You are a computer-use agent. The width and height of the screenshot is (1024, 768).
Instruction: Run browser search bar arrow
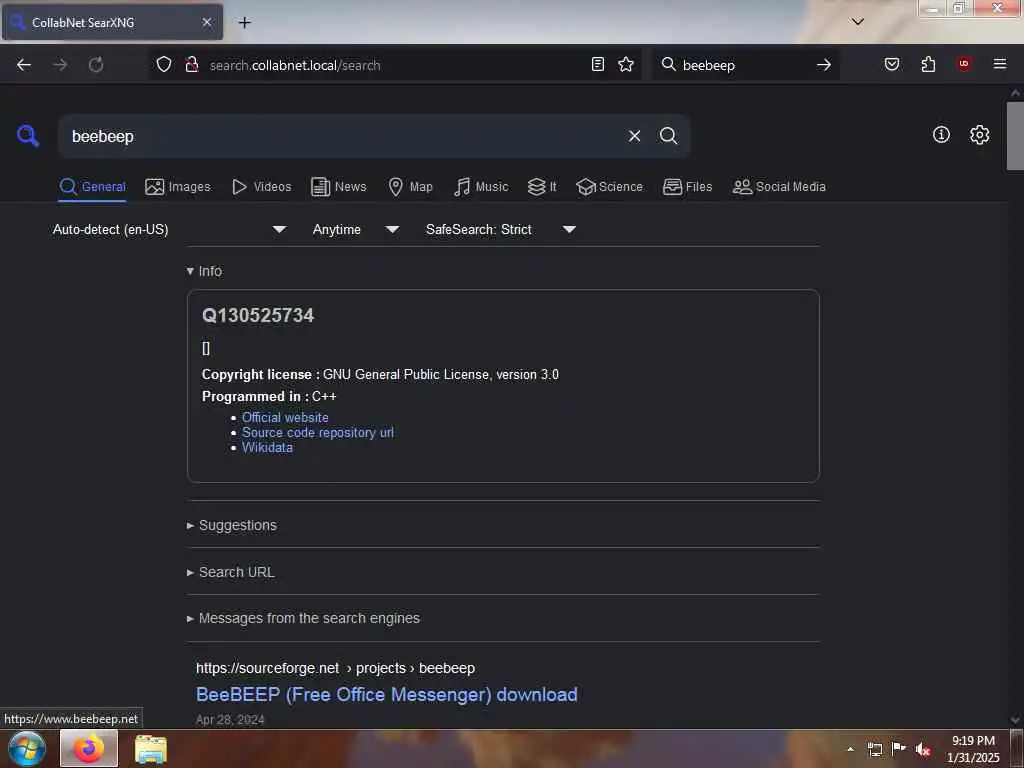point(824,65)
